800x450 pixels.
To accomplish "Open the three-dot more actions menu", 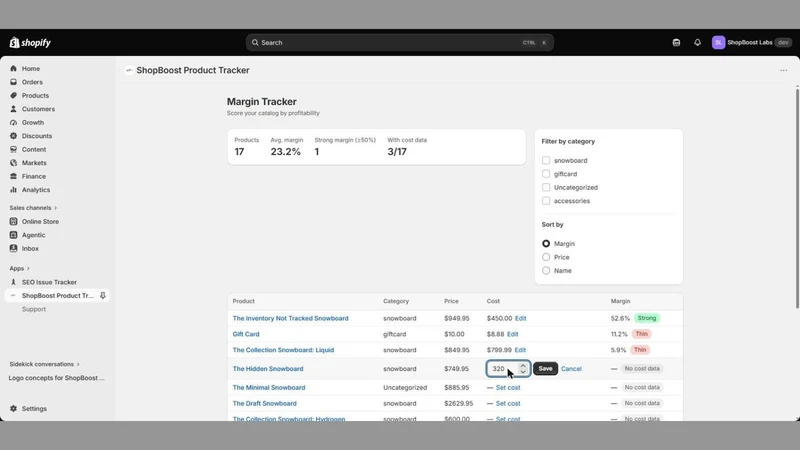I will coord(783,70).
